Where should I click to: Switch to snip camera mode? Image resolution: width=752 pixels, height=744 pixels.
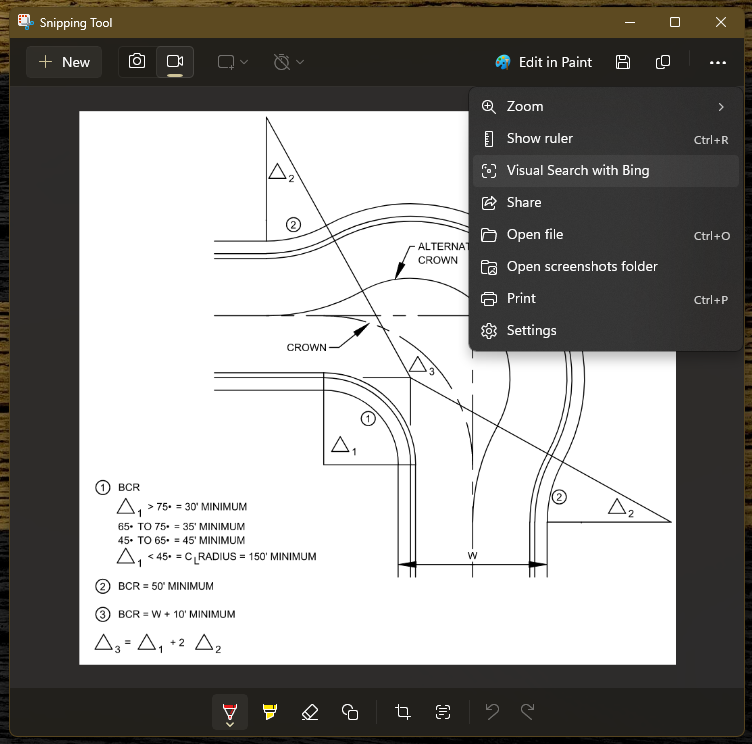tap(137, 62)
